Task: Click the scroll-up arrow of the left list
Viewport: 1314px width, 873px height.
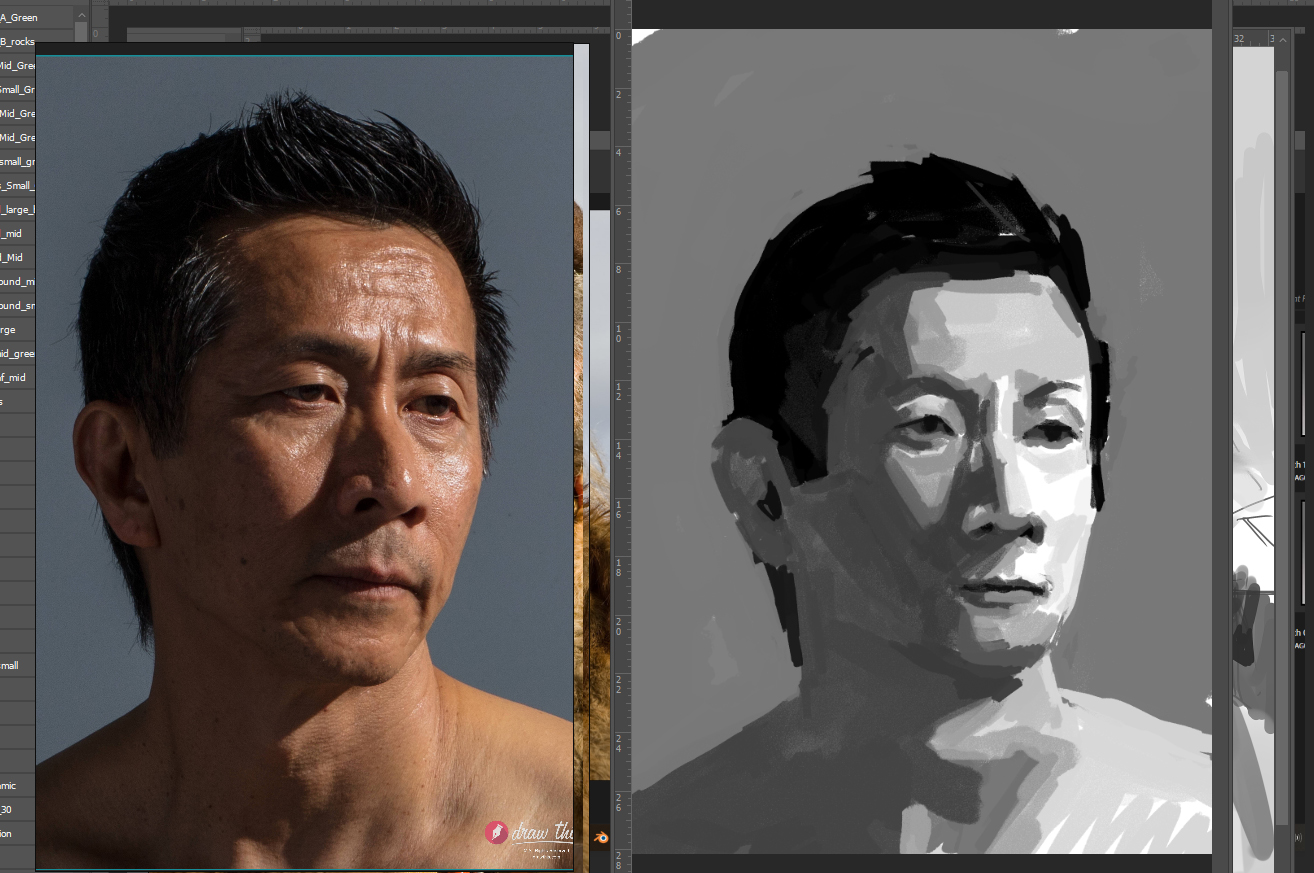Action: [x=81, y=16]
